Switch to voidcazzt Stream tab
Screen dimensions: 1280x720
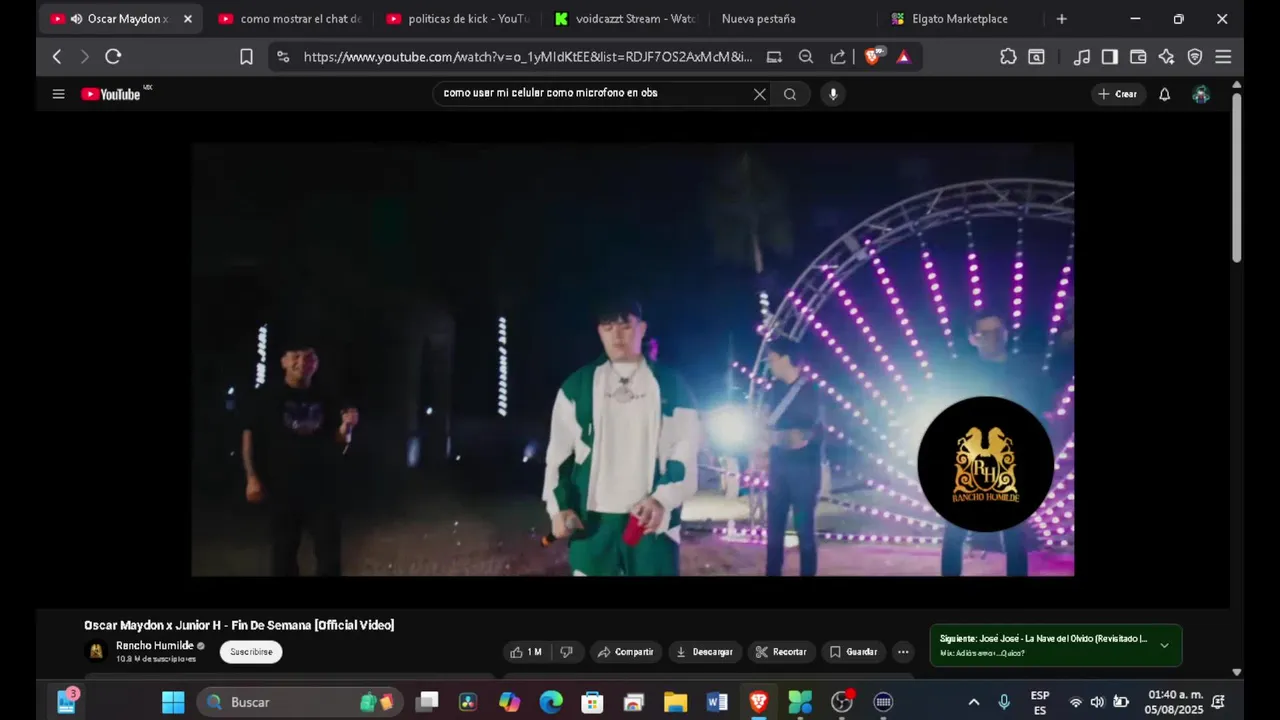click(x=625, y=19)
